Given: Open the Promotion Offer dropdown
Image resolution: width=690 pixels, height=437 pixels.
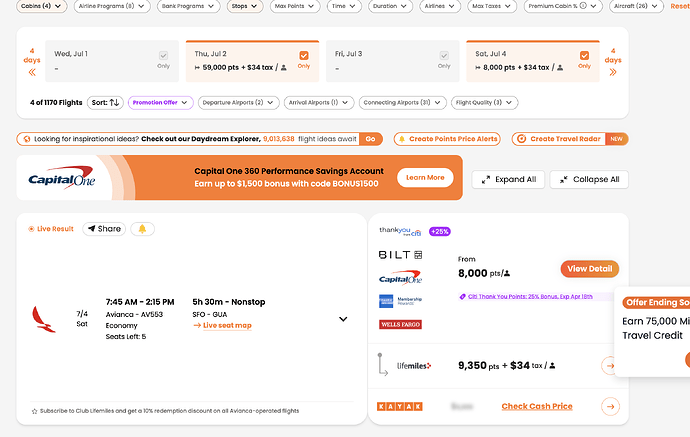Looking at the screenshot, I should pyautogui.click(x=161, y=103).
